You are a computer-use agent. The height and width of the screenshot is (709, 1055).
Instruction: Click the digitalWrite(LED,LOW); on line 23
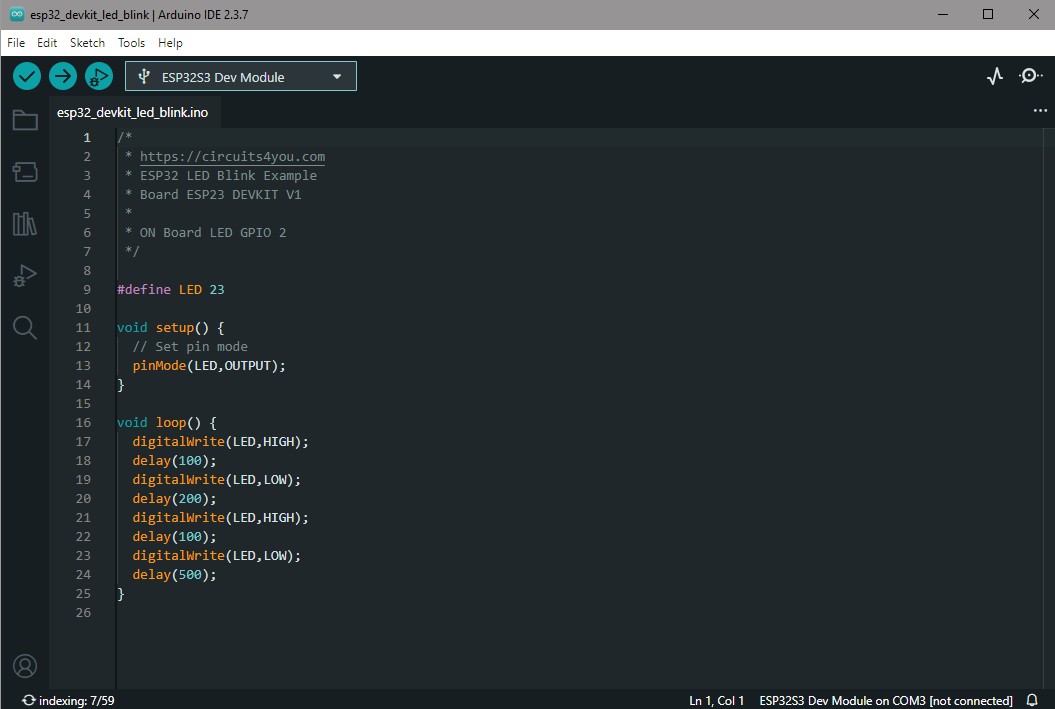point(217,556)
